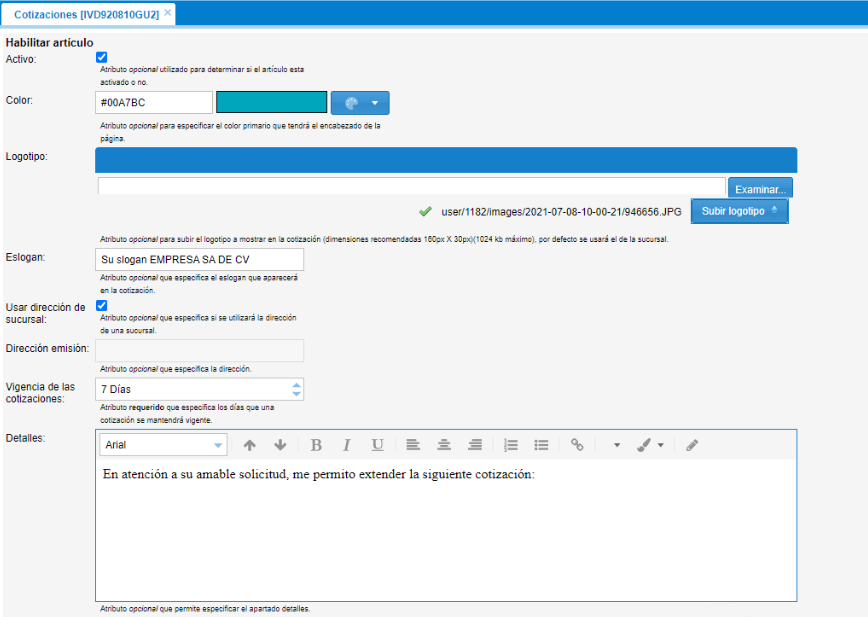Open the color palette picker dropdown
The image size is (868, 617).
point(360,103)
